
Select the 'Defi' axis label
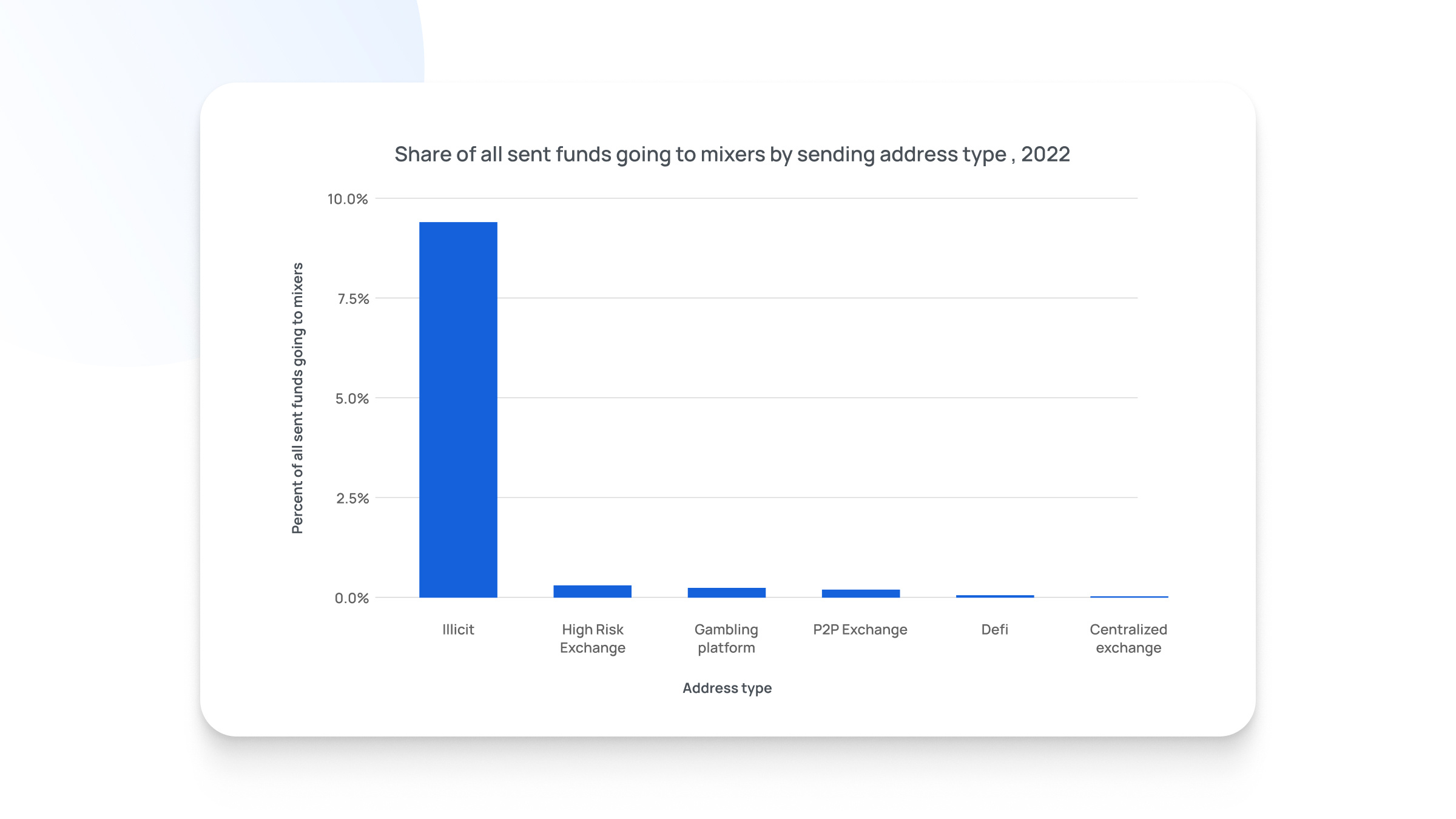995,630
